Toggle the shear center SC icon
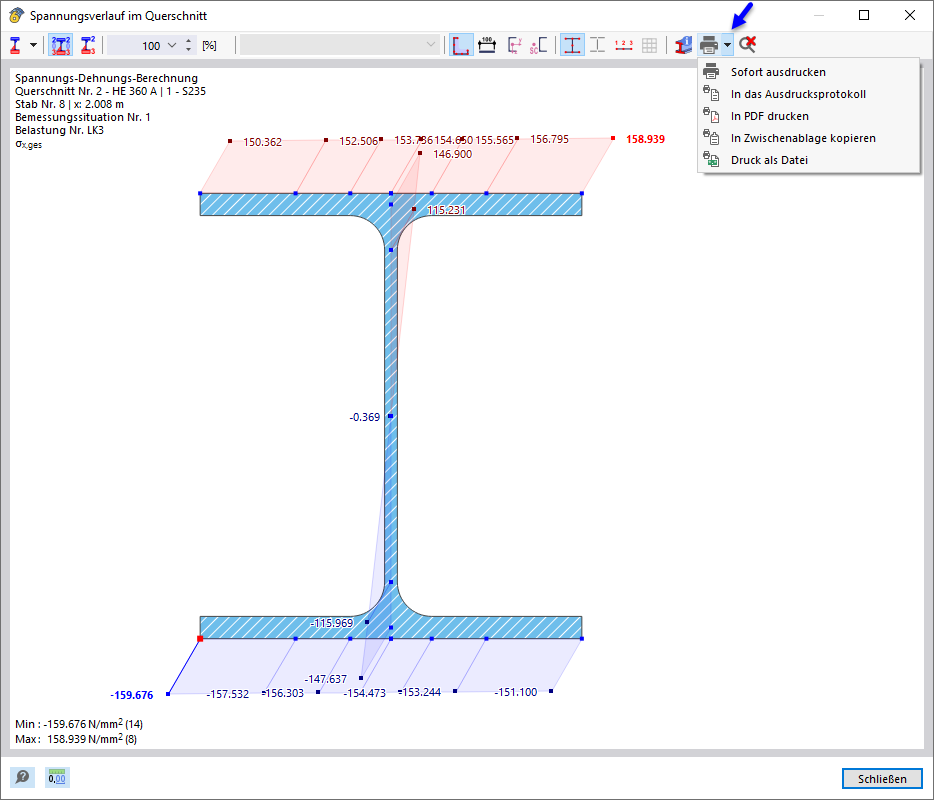Viewport: 934px width, 800px height. 538,45
